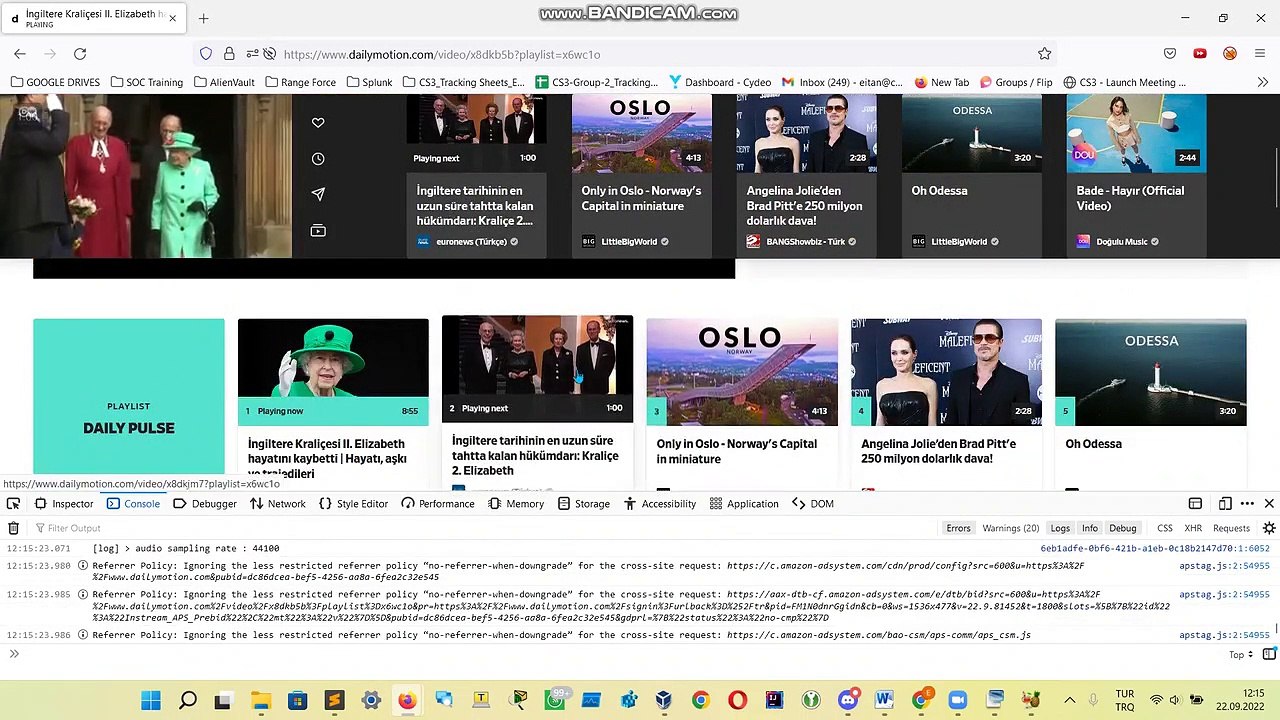Click the padlock site info icon
Viewport: 1280px width, 720px height.
coord(229,54)
